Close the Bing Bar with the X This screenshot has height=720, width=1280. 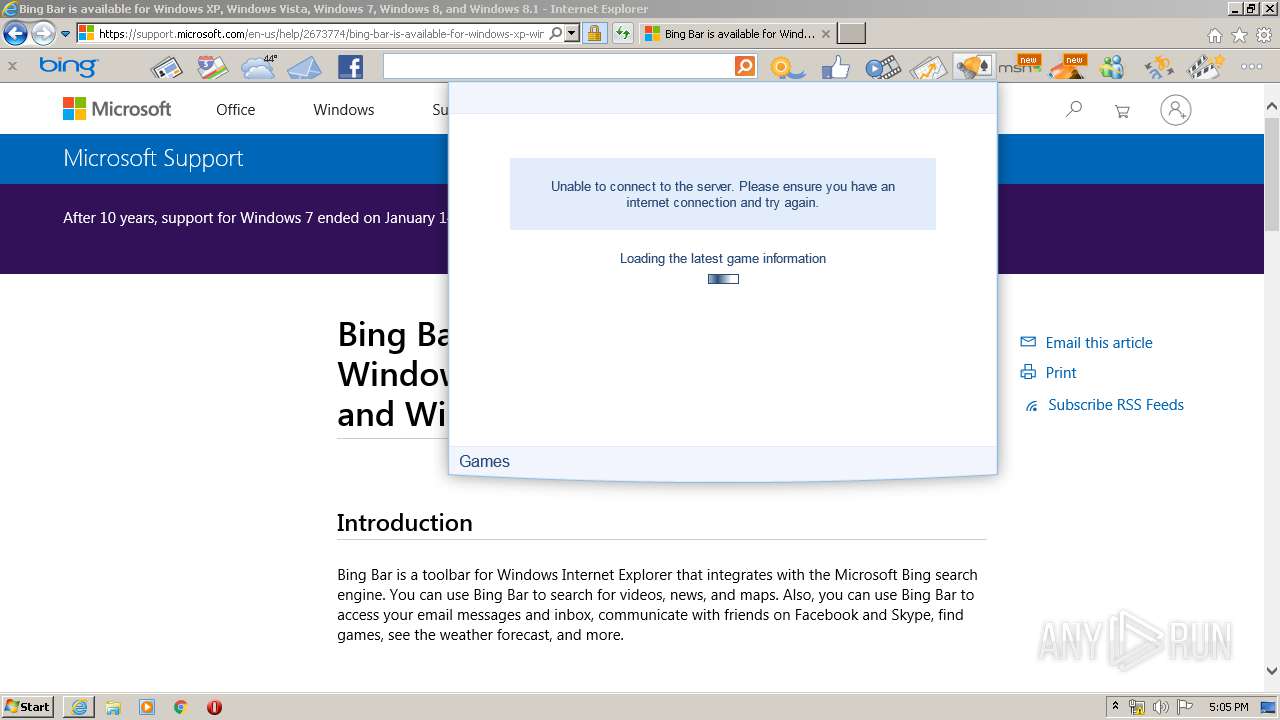click(x=12, y=67)
